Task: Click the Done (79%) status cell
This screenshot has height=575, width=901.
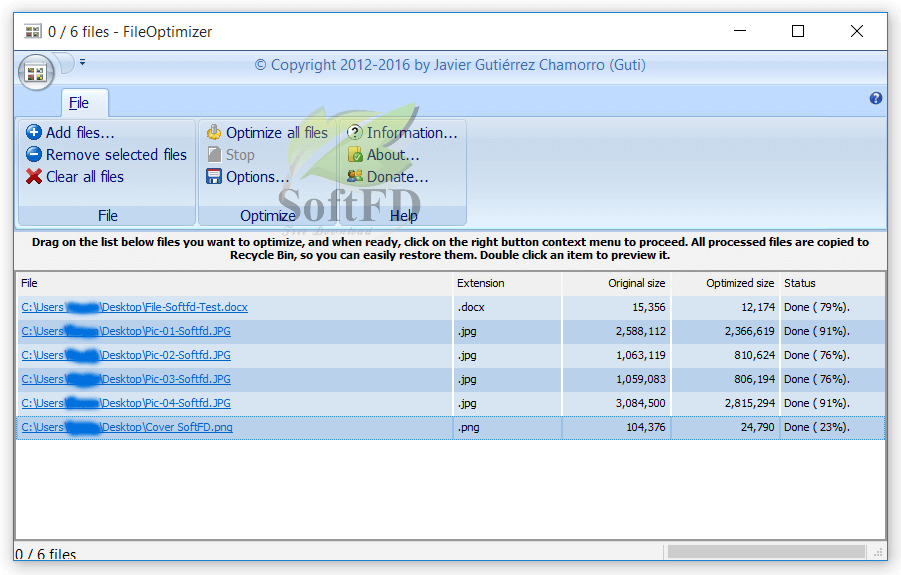Action: pyautogui.click(x=832, y=307)
